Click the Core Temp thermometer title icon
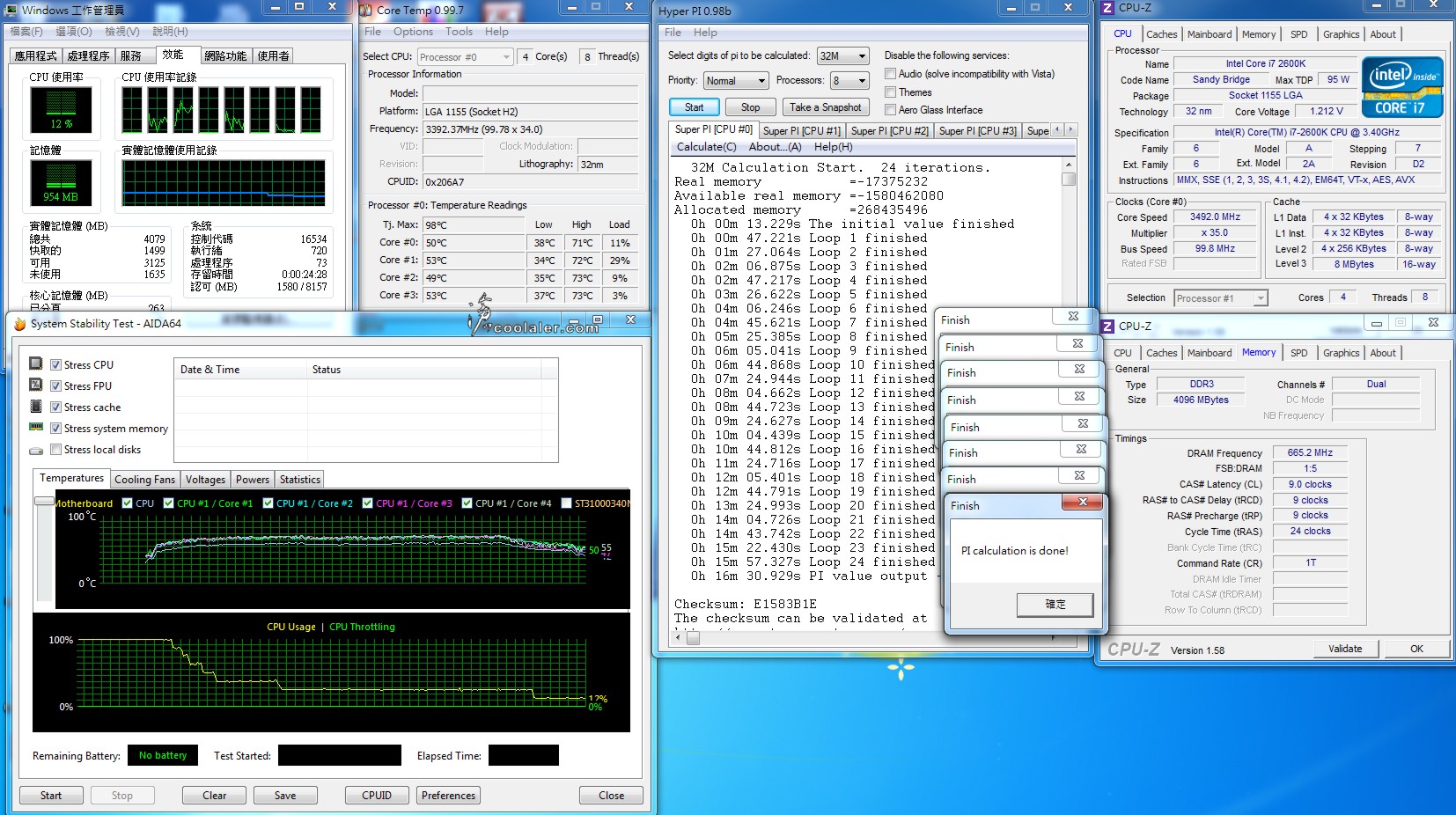The image size is (1456, 815). pyautogui.click(x=366, y=10)
